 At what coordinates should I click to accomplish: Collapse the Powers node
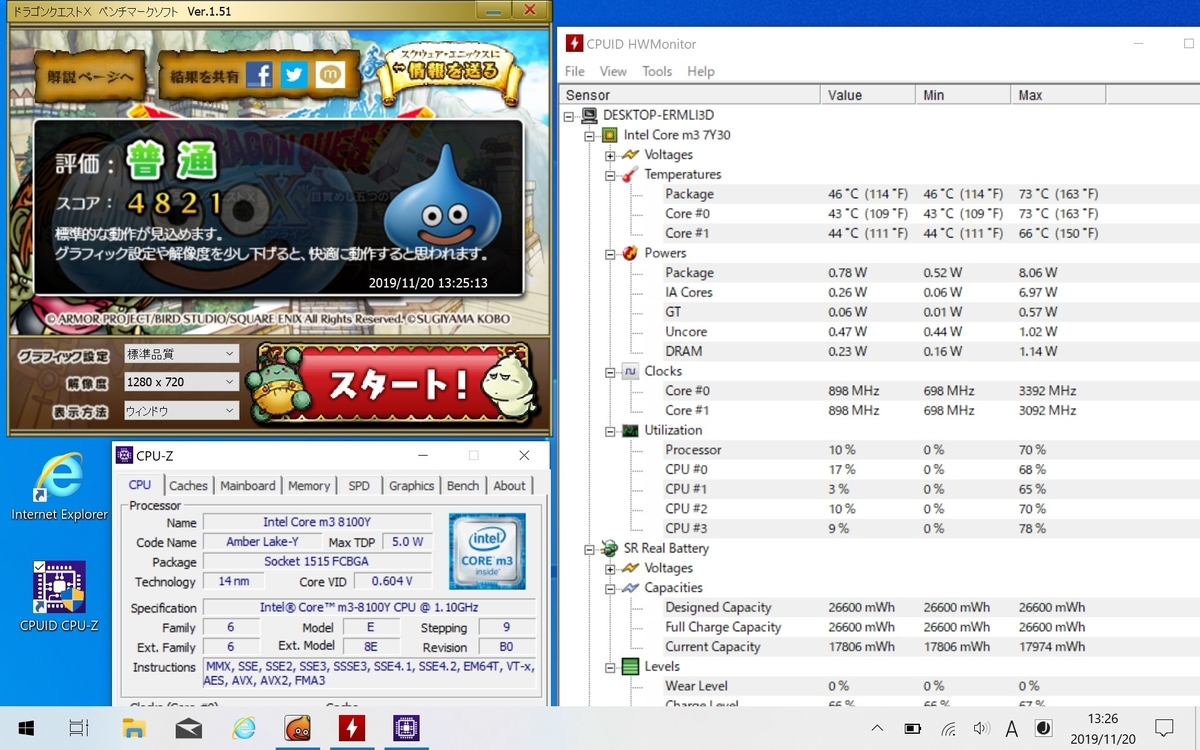610,254
